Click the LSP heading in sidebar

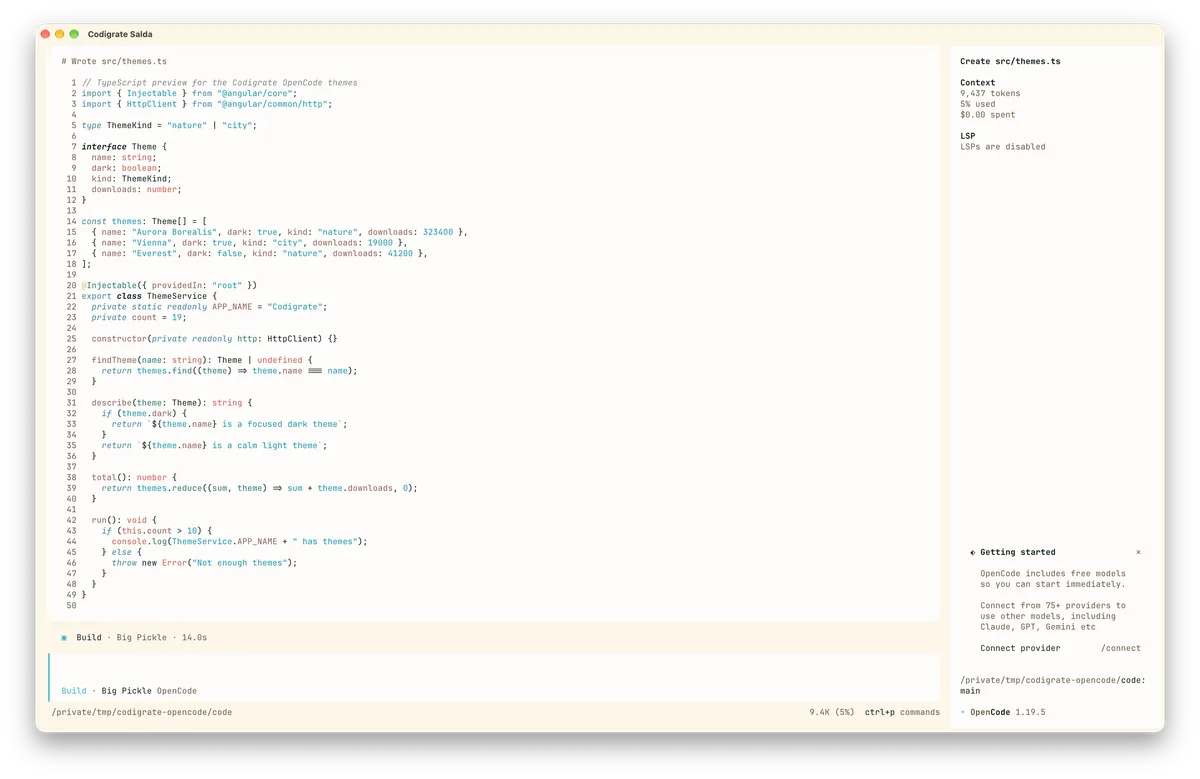[x=967, y=136]
